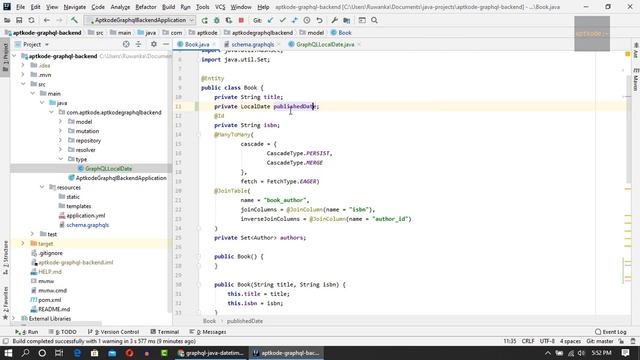
Task: Build project hammer icon
Action: coord(74,20)
